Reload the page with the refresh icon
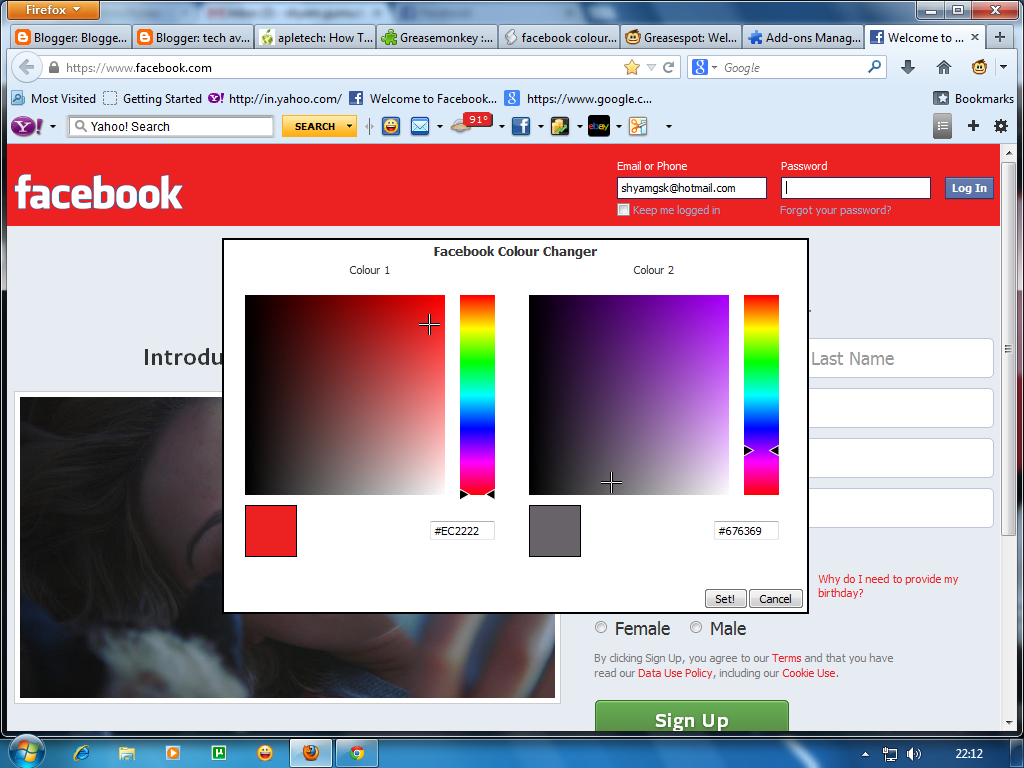Viewport: 1024px width, 768px height. [669, 67]
